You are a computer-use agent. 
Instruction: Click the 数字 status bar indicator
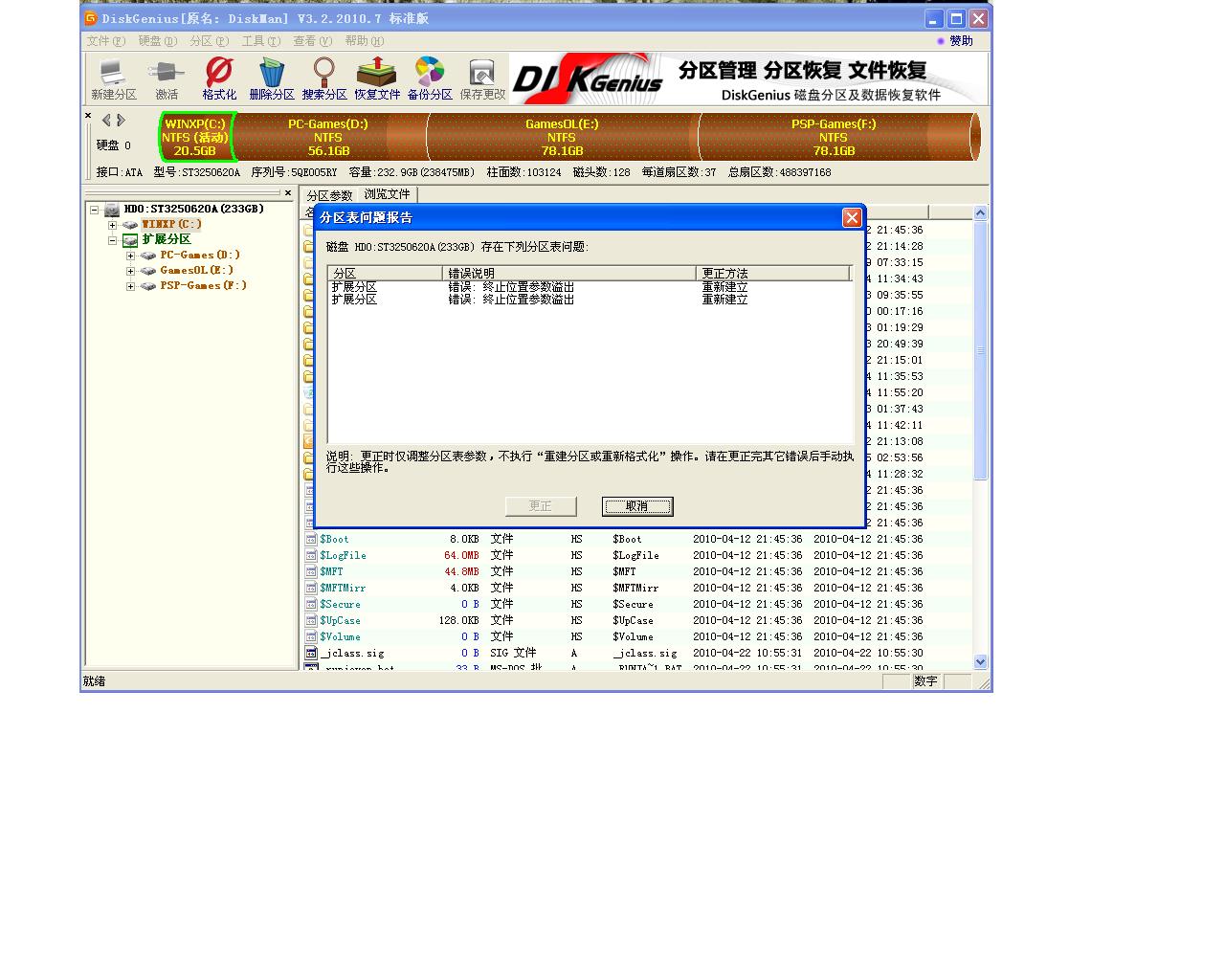pyautogui.click(x=925, y=681)
